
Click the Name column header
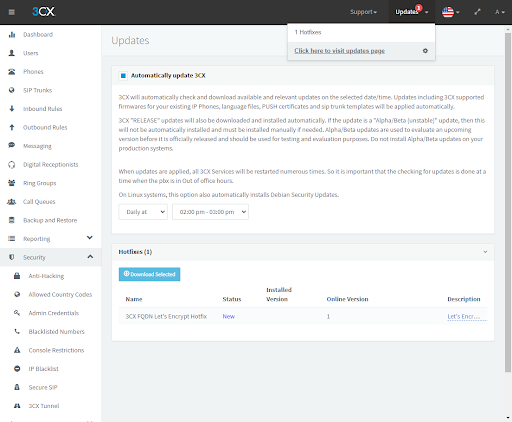[x=134, y=299]
